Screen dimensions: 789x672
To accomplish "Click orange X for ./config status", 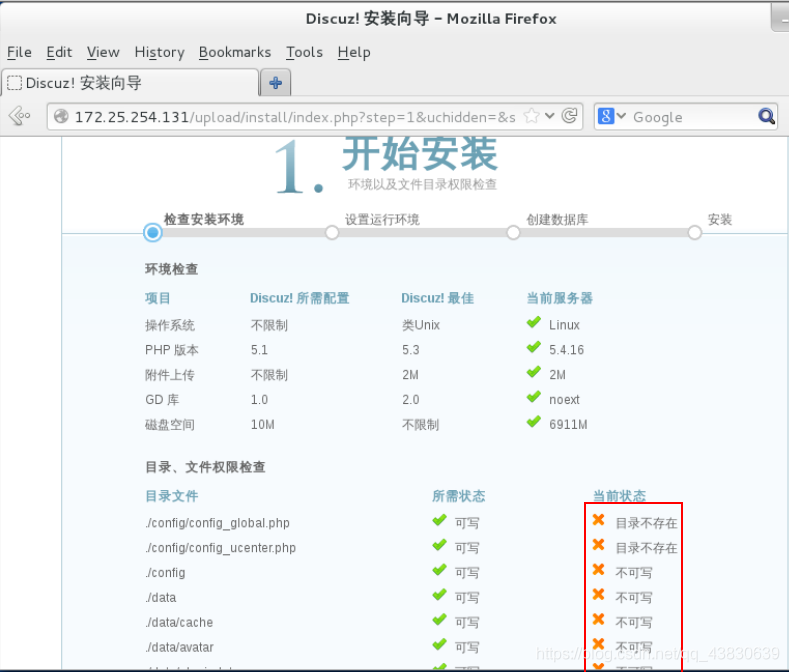I will coord(598,569).
